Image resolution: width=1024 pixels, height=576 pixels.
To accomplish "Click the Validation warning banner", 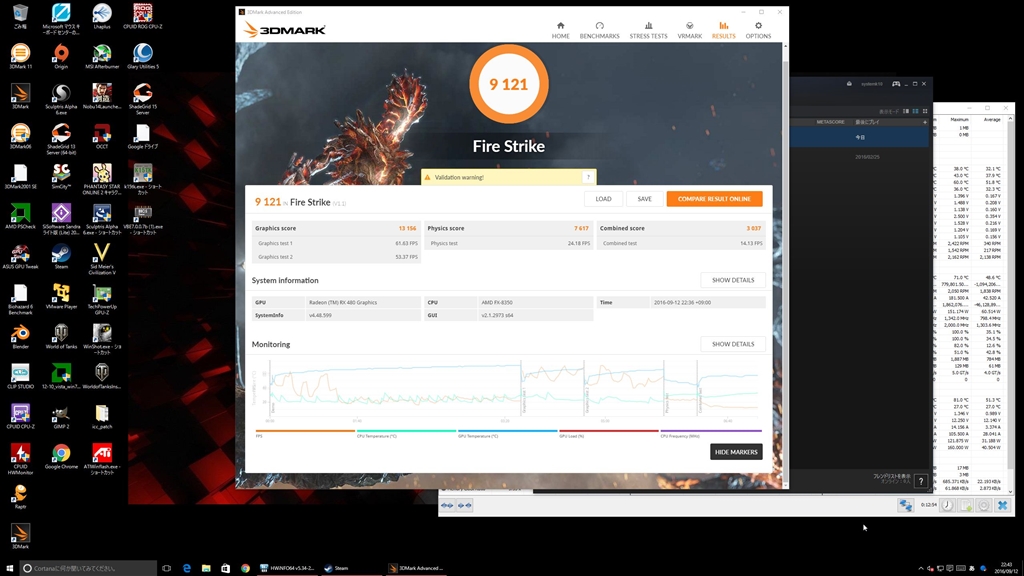I will (508, 177).
